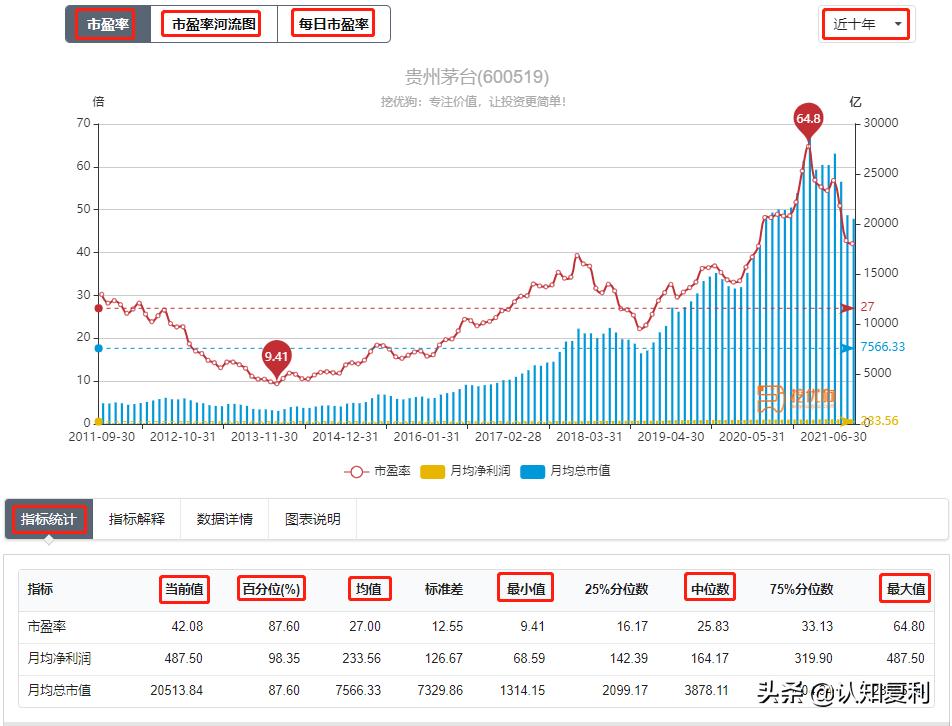Click the blue 月均总市值 legend square
Viewport: 952px width, 726px height.
[533, 470]
